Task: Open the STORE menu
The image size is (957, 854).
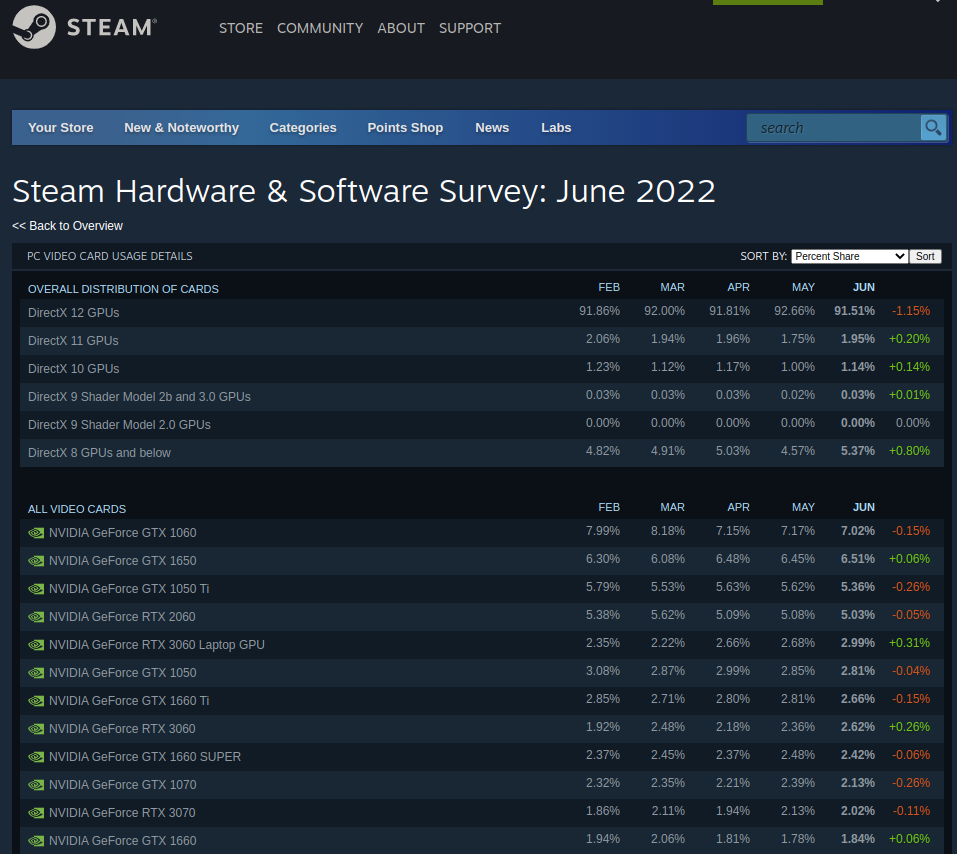Action: pos(240,28)
